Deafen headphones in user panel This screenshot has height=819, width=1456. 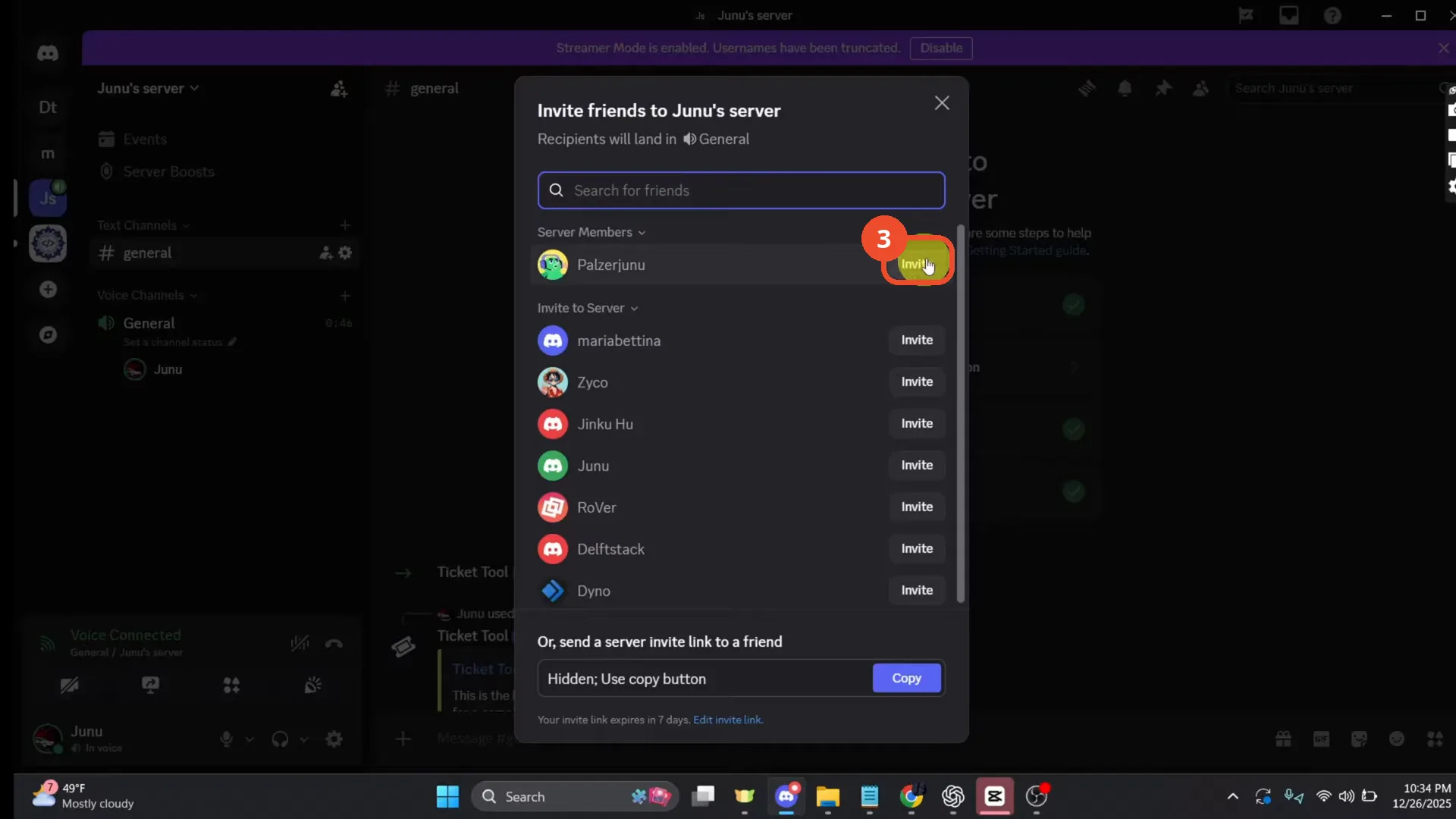pyautogui.click(x=280, y=739)
